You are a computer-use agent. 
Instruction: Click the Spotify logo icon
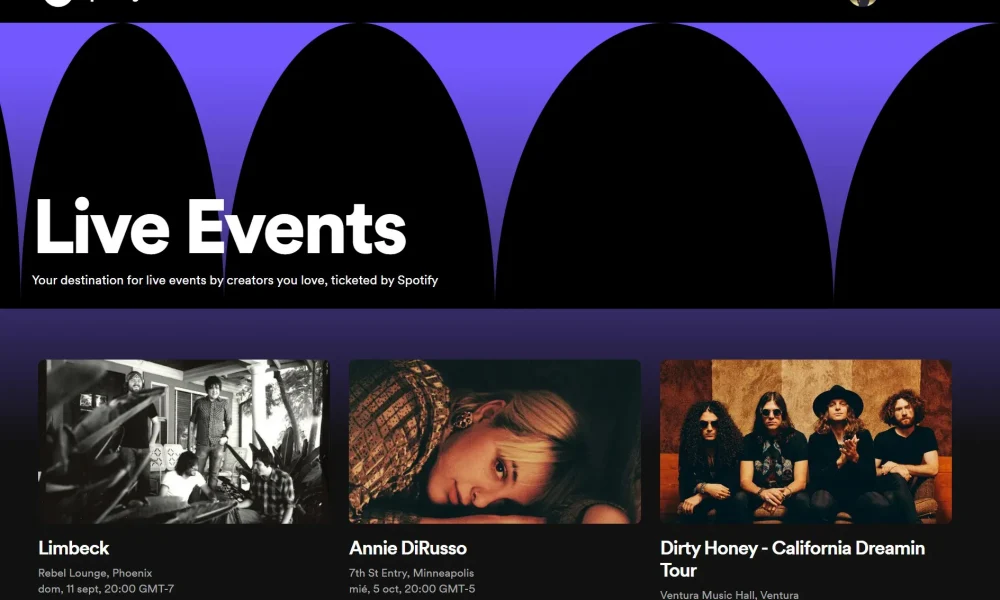pyautogui.click(x=57, y=3)
